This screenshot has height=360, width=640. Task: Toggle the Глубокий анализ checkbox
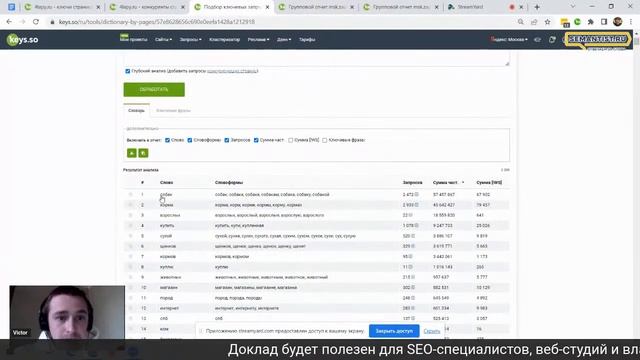pos(128,71)
